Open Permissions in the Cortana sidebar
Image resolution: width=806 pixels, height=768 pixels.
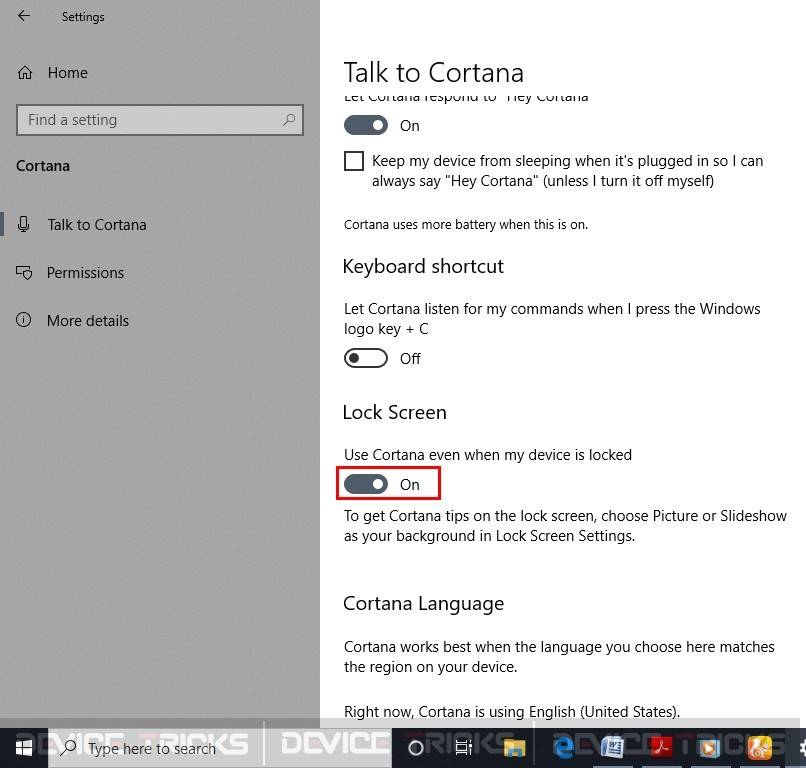point(85,272)
